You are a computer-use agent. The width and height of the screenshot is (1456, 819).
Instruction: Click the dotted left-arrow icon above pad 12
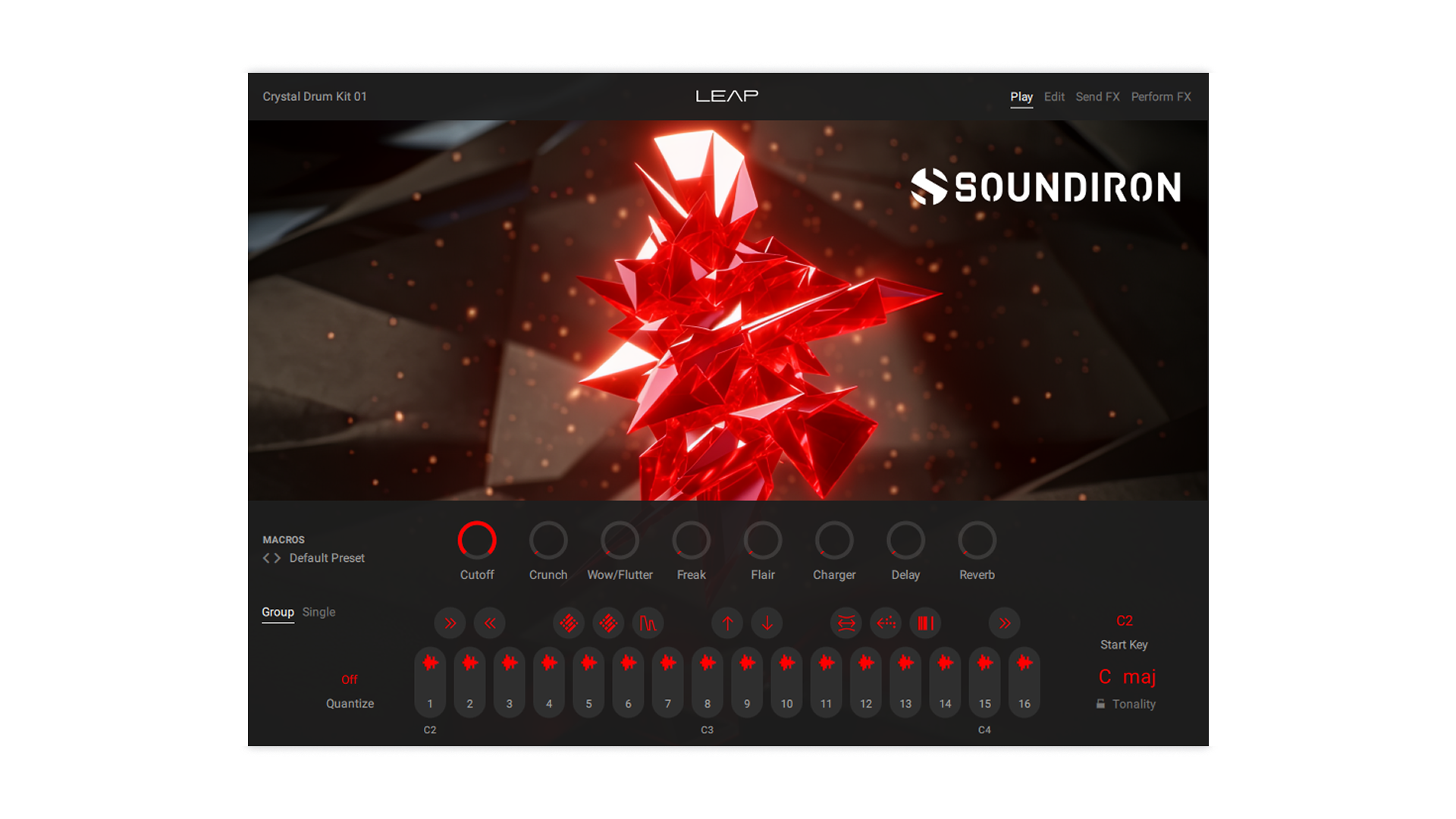pos(886,623)
